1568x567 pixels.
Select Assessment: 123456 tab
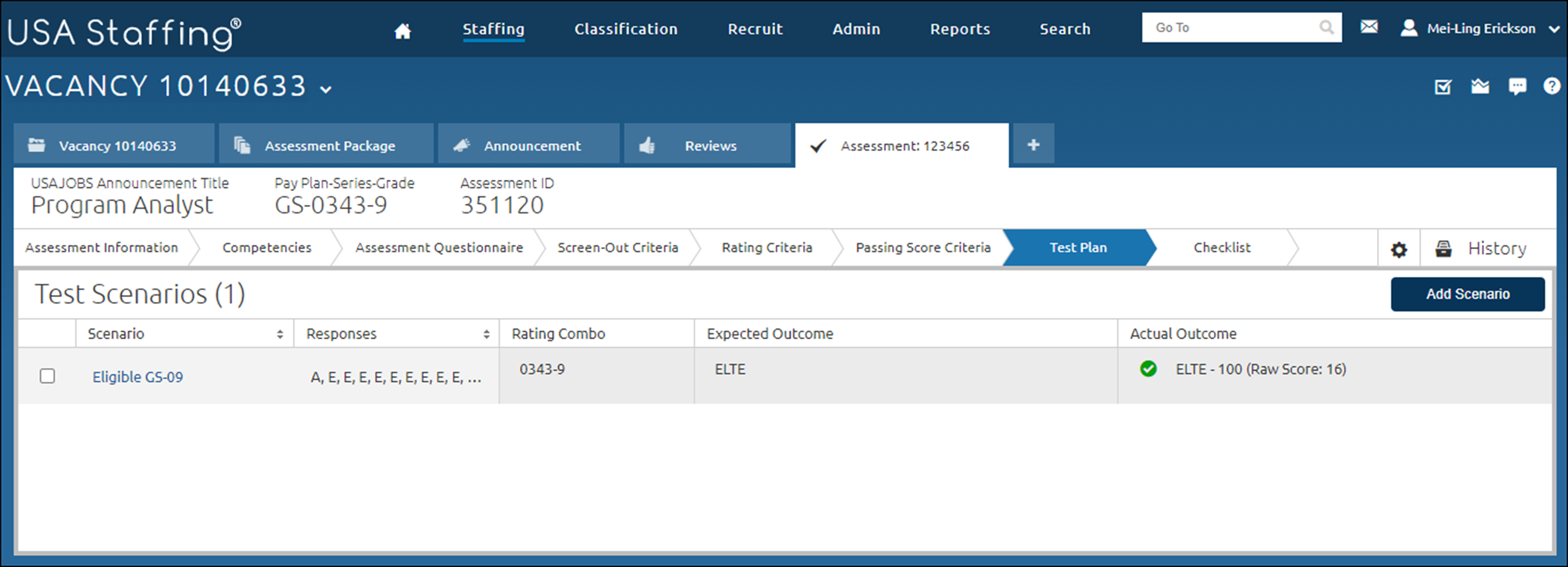click(x=901, y=145)
